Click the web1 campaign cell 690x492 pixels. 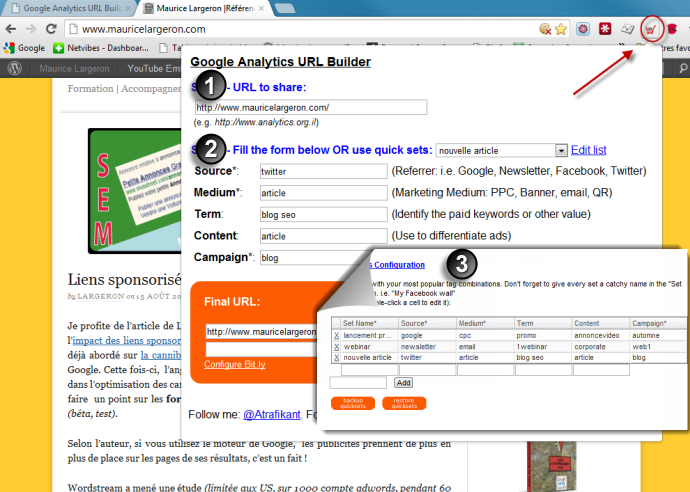click(x=658, y=347)
